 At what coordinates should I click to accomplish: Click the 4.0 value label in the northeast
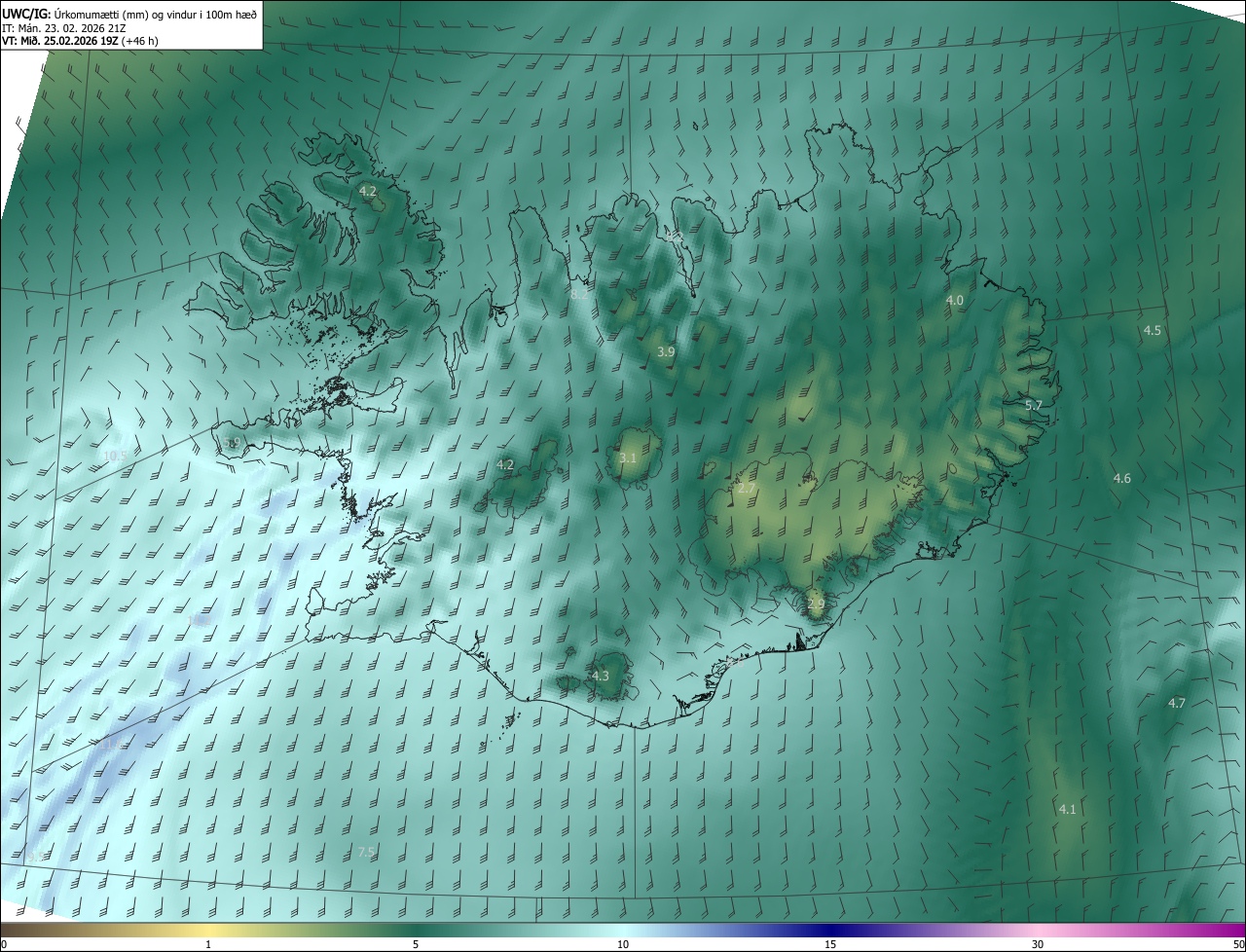(955, 301)
